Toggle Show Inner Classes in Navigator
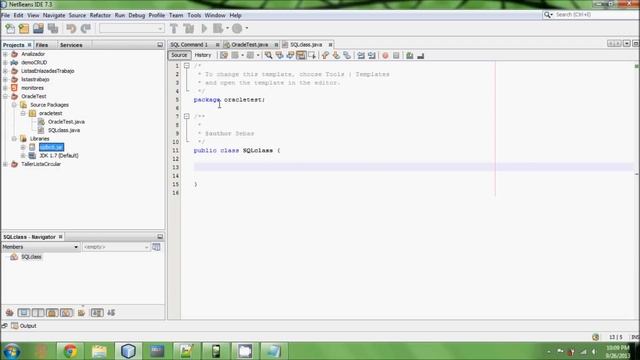 tap(67, 313)
